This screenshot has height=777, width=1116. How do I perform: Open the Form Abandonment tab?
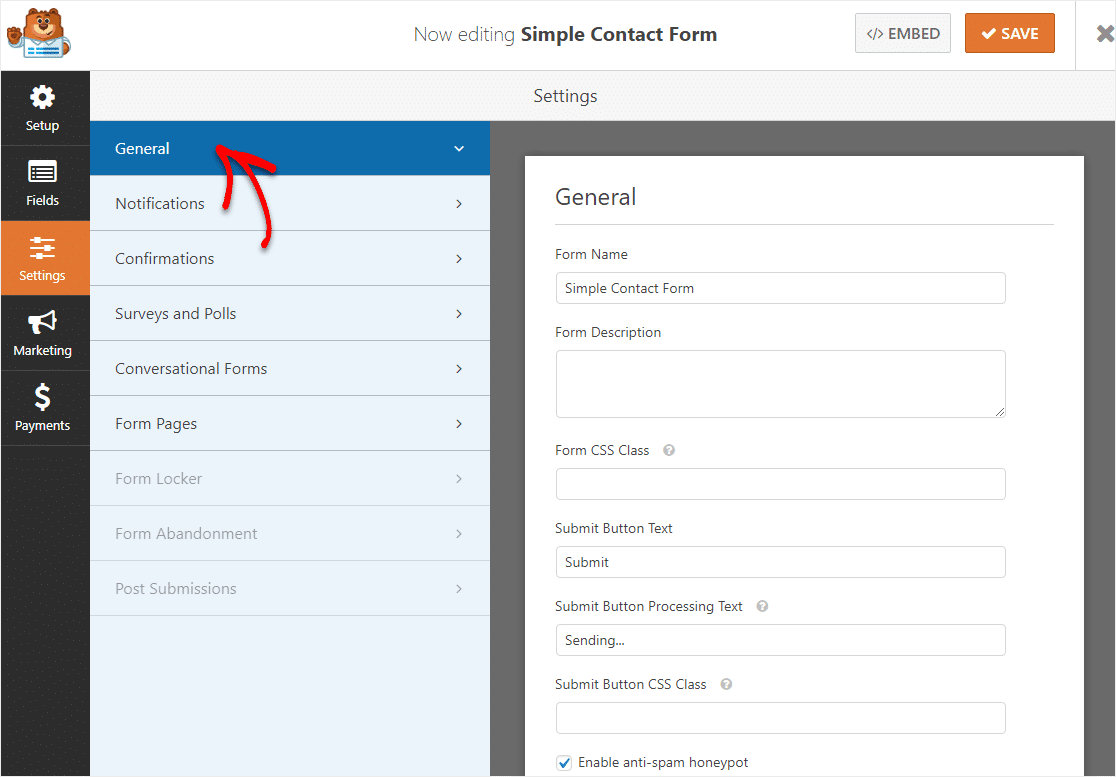pyautogui.click(x=290, y=534)
